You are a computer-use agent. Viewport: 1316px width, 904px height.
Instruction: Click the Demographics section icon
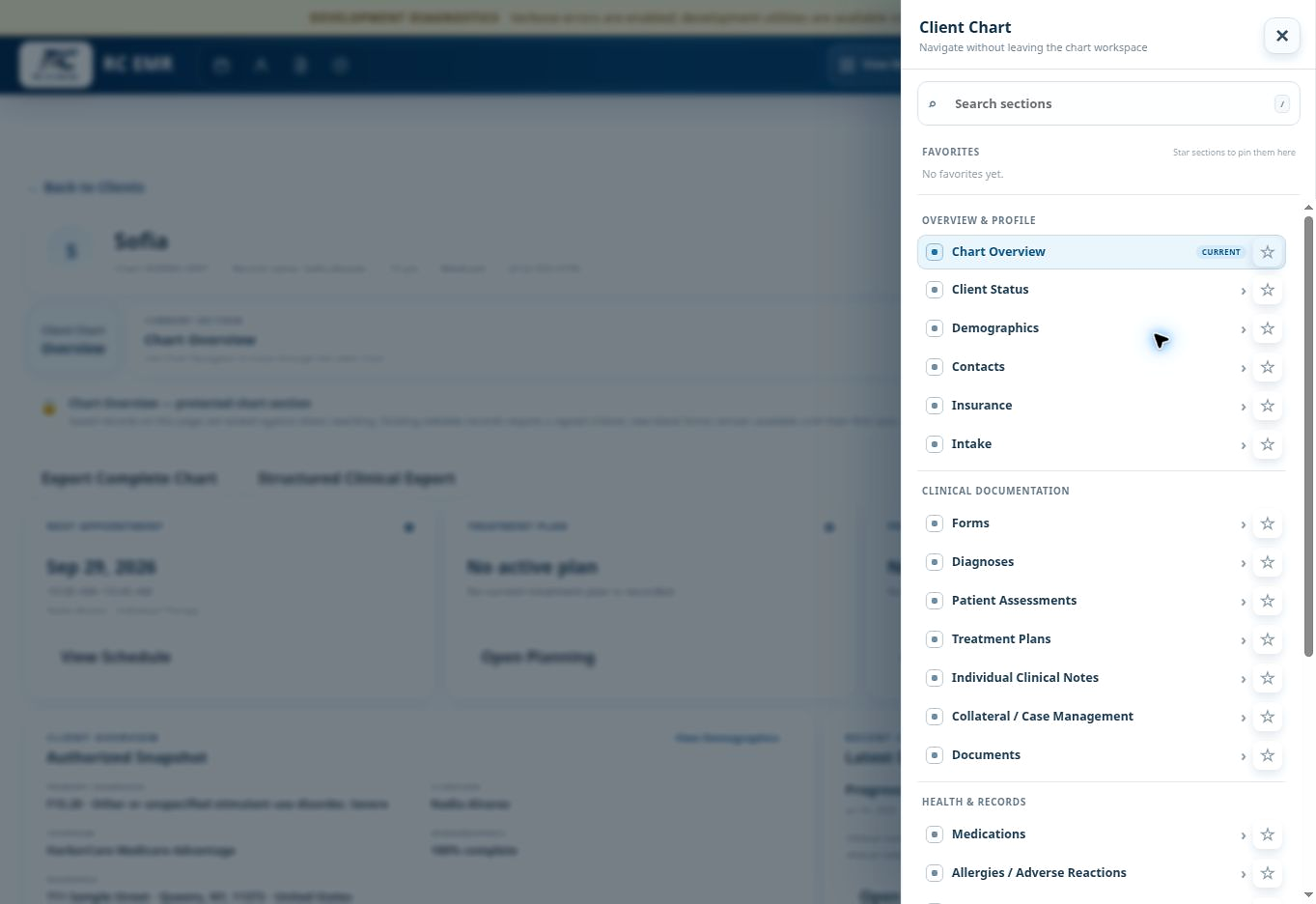click(x=934, y=328)
